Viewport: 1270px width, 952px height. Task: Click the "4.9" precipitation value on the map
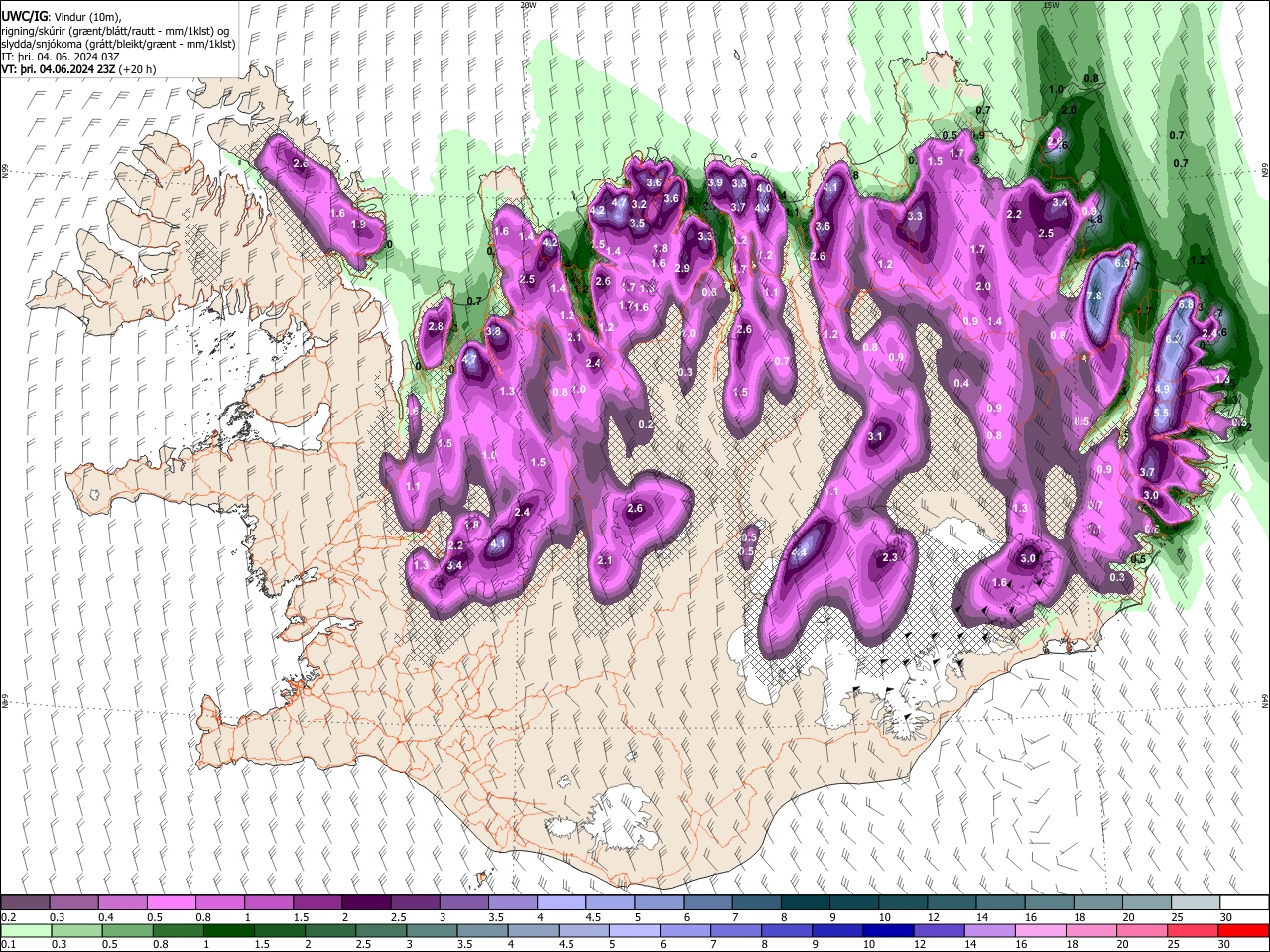[1162, 389]
